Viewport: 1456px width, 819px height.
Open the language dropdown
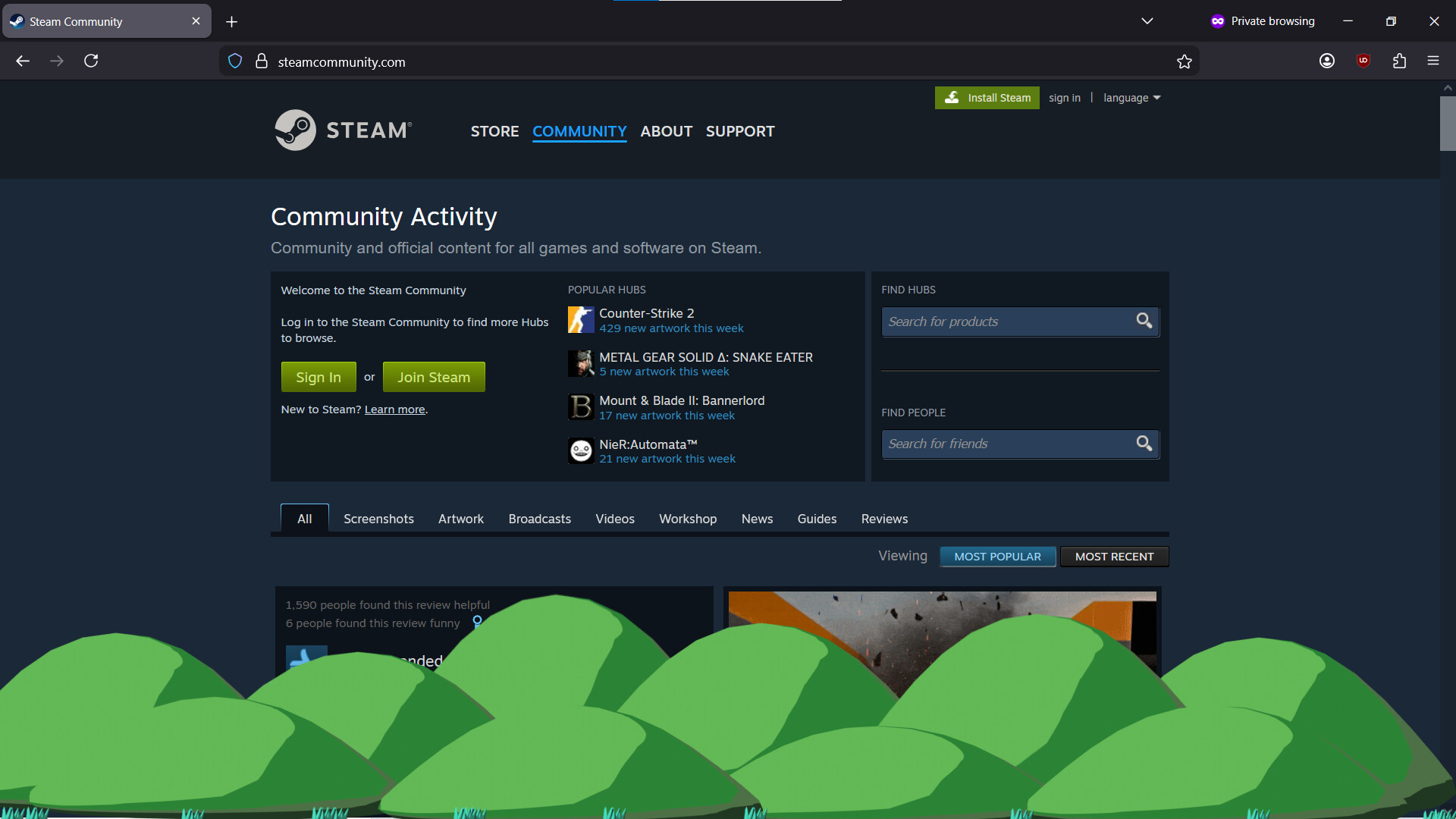point(1131,97)
